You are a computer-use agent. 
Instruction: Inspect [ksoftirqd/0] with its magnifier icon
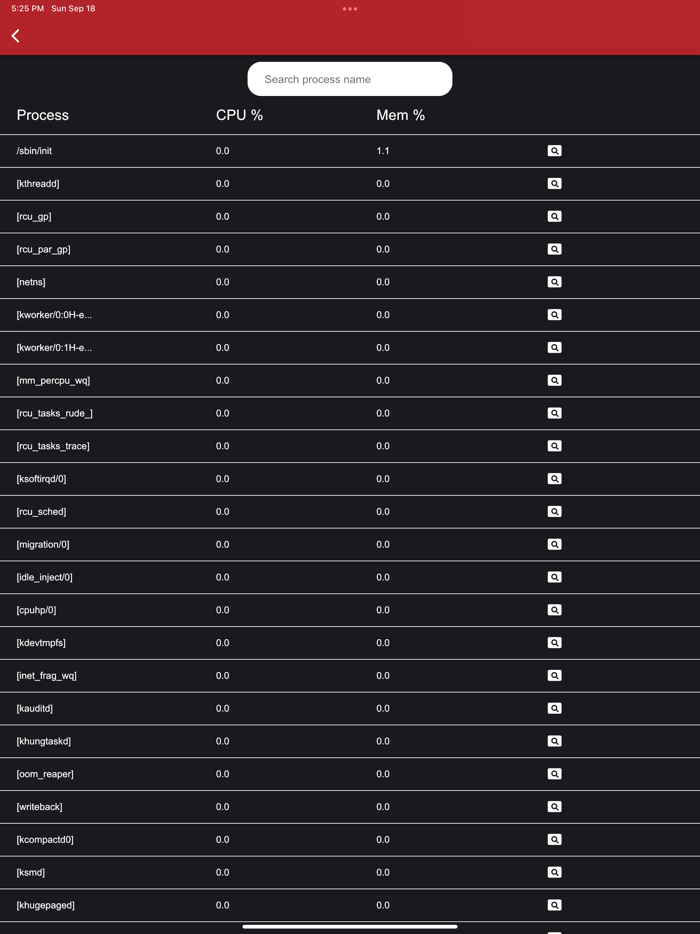554,479
